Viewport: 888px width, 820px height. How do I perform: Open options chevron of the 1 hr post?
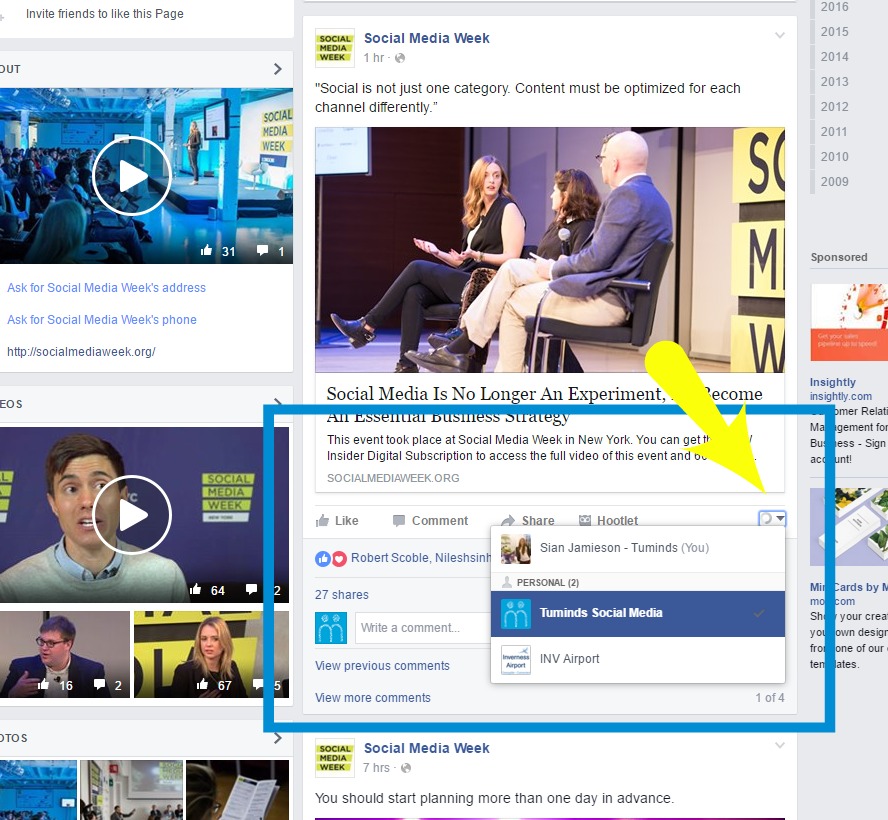(780, 35)
